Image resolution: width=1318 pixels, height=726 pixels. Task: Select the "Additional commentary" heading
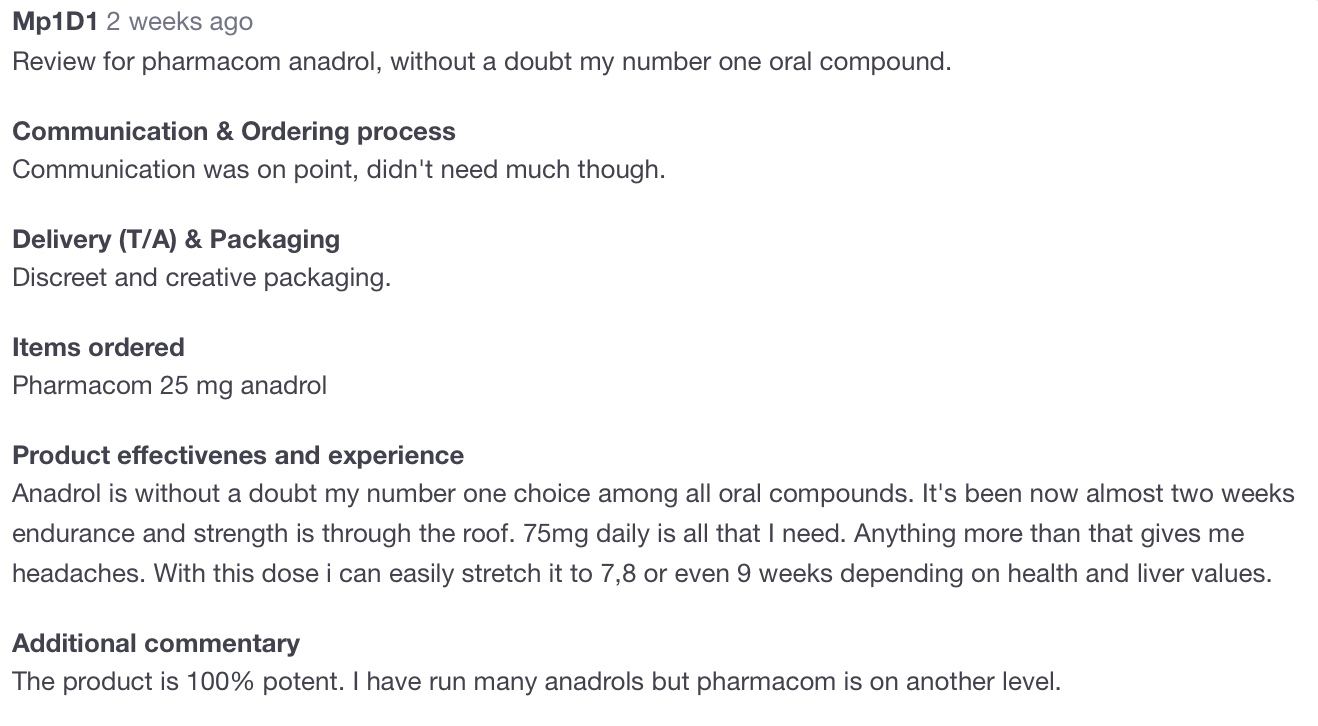[155, 644]
